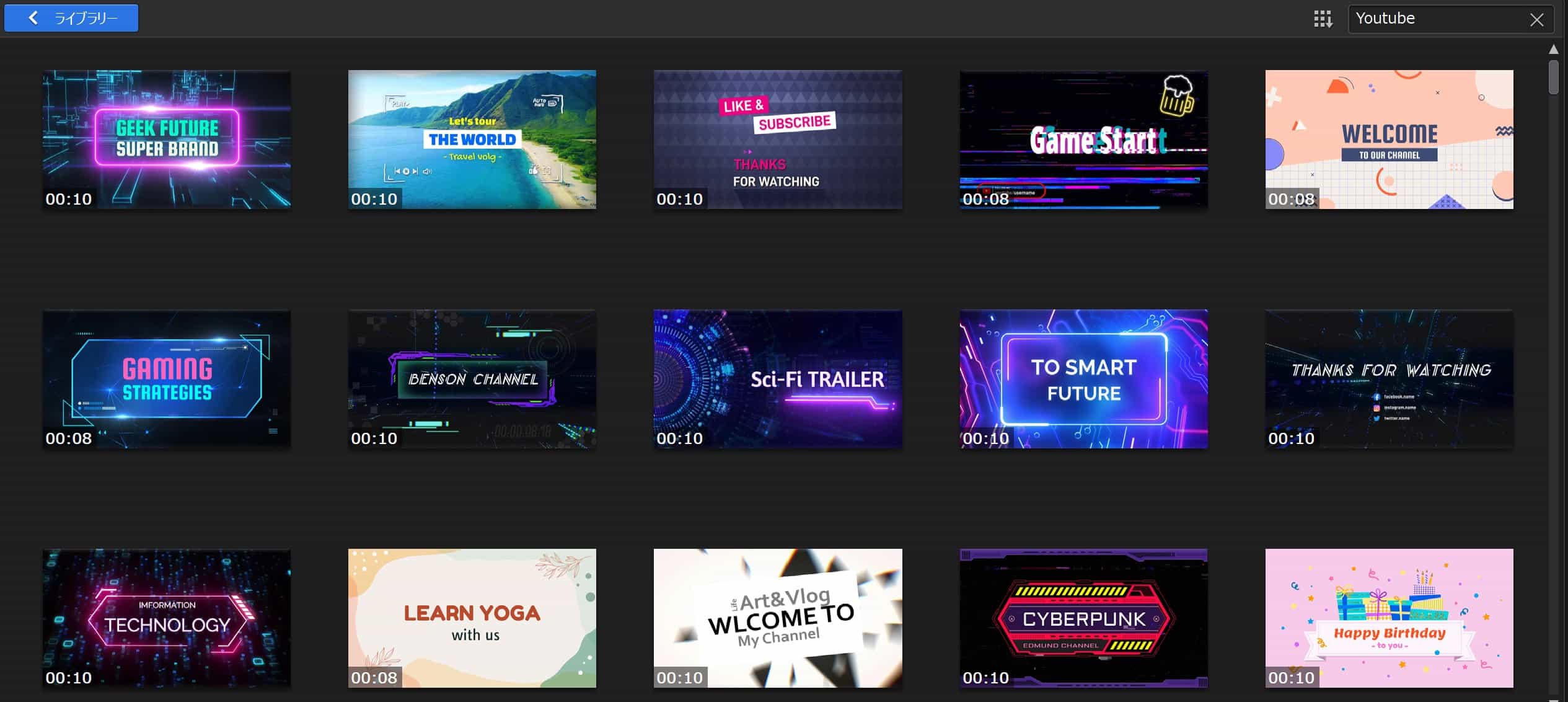Select the Gaming Strategies template
This screenshot has width=1568, height=702.
[x=167, y=378]
